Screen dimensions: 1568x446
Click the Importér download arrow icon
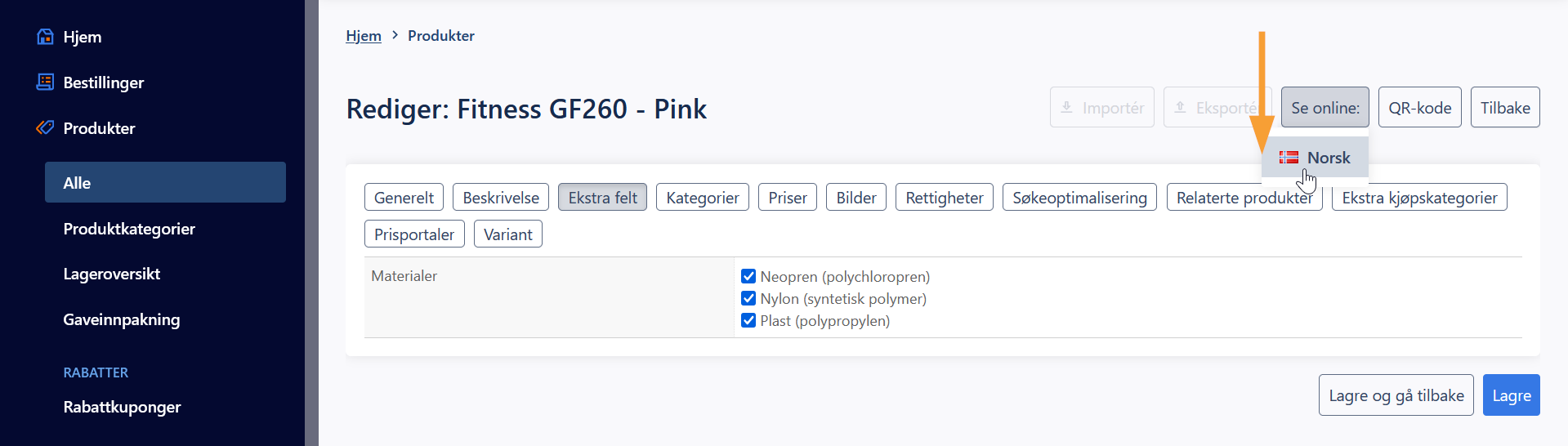[1066, 107]
